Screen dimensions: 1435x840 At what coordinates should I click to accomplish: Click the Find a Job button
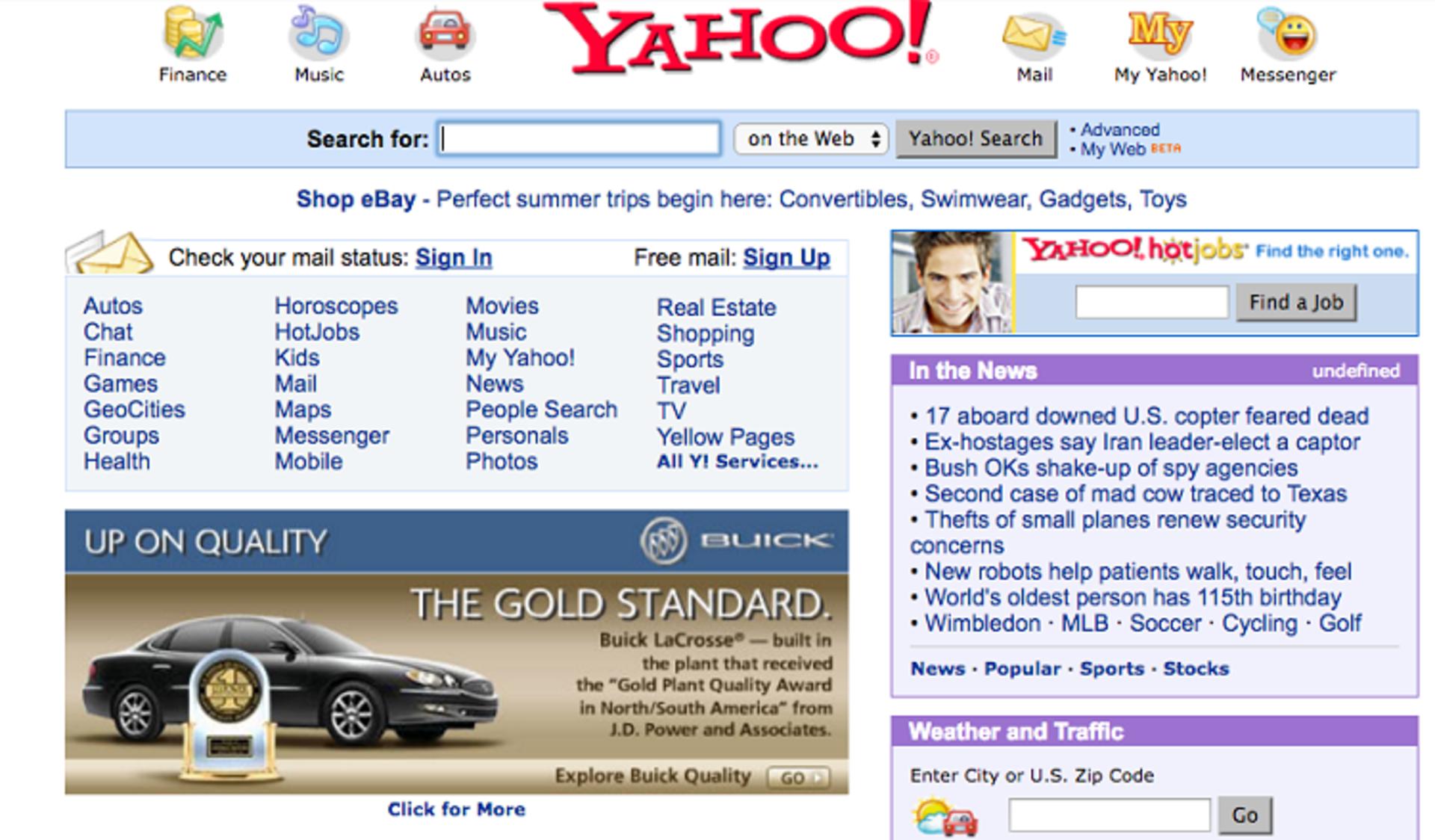(x=1296, y=303)
